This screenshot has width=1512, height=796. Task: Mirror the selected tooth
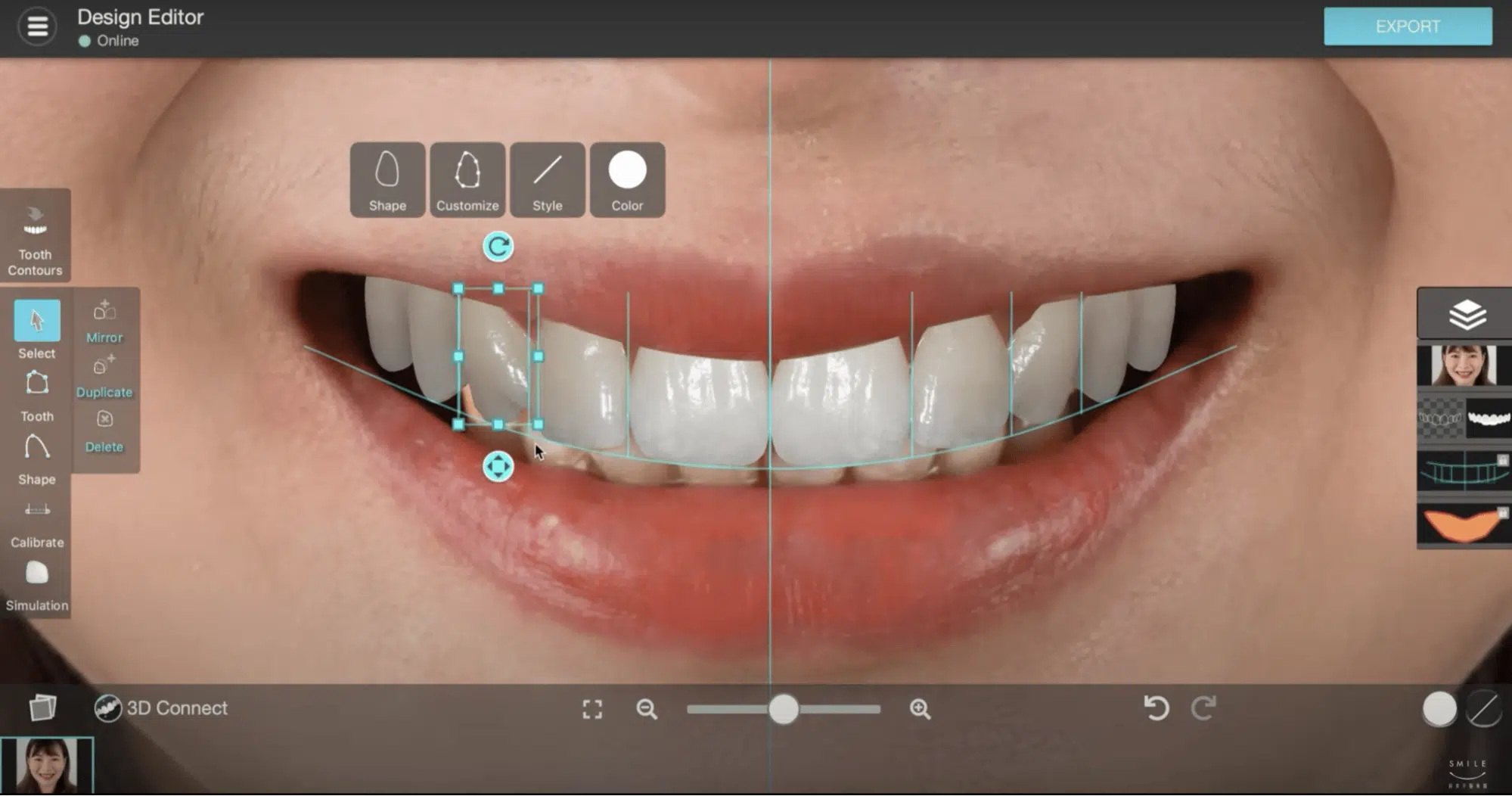click(104, 321)
